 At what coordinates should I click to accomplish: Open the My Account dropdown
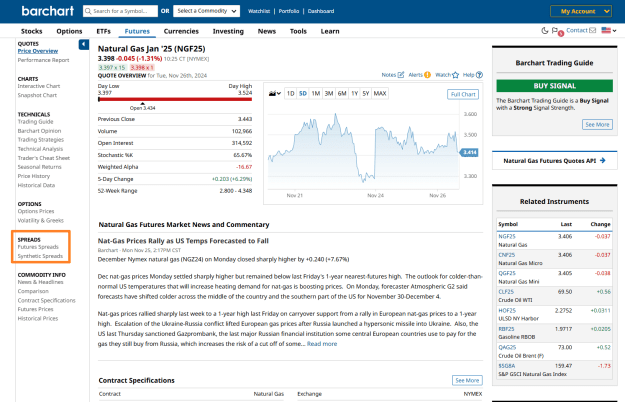580,11
